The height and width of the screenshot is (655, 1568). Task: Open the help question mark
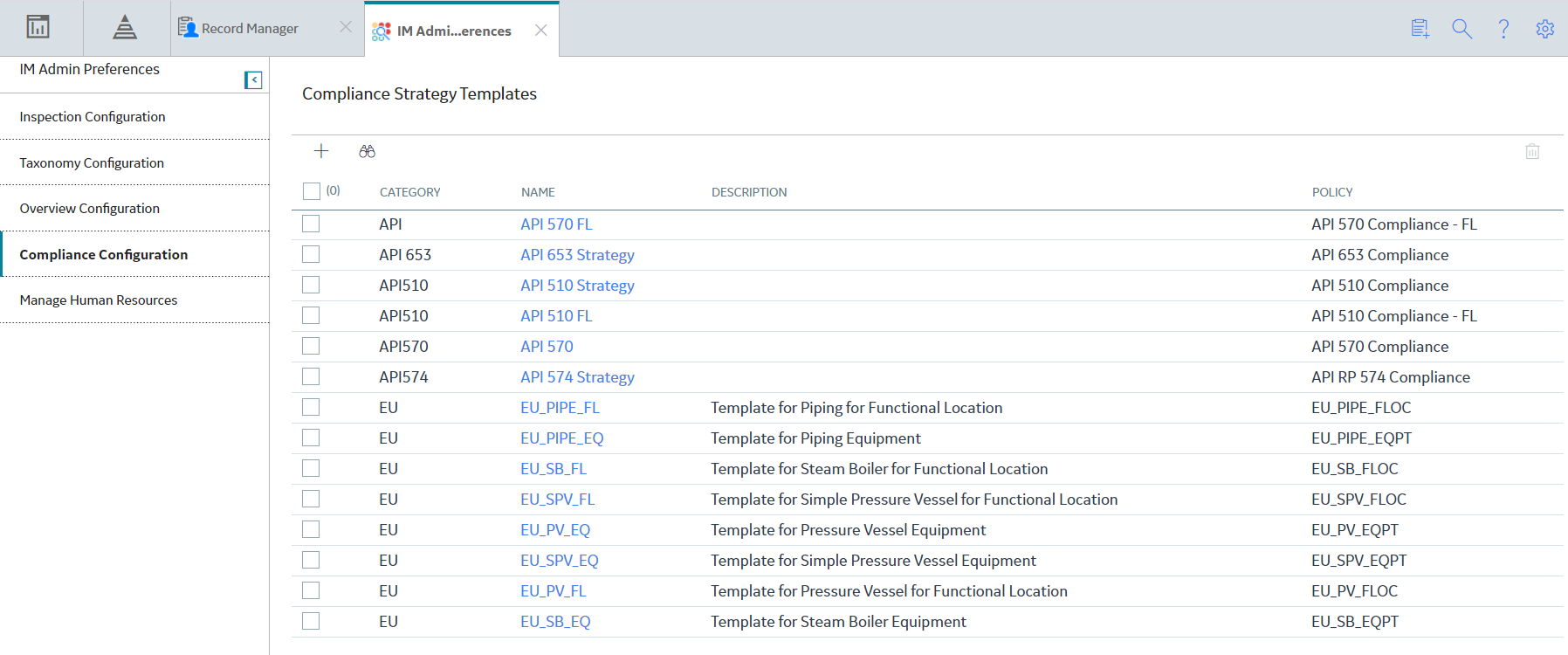[1503, 29]
